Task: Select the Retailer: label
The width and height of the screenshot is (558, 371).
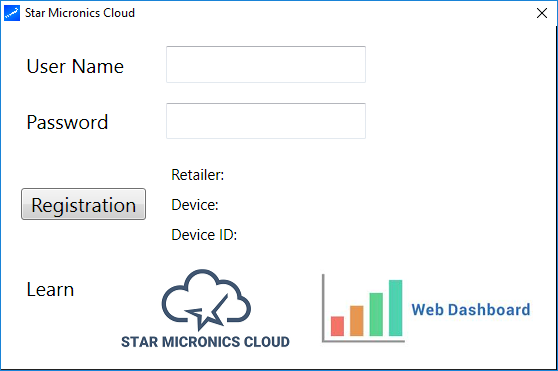Action: (198, 175)
